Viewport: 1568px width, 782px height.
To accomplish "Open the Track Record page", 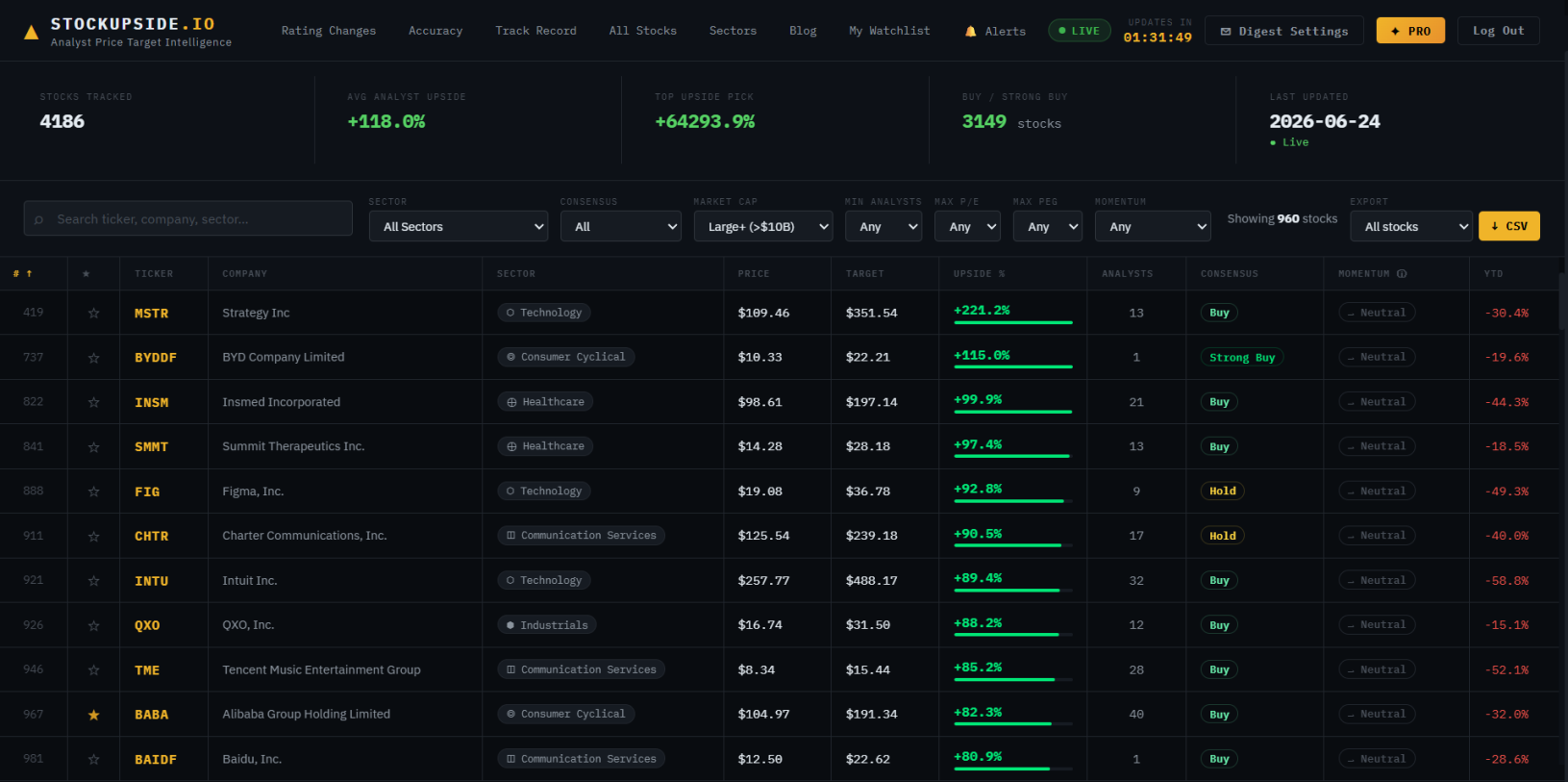I will click(535, 31).
